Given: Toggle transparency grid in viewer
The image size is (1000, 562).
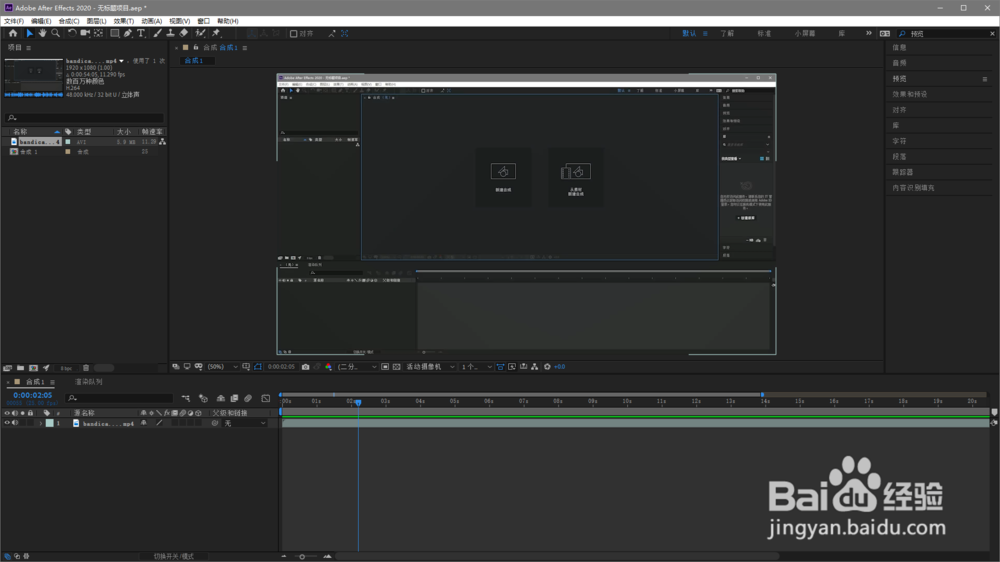Looking at the screenshot, I should click(397, 367).
